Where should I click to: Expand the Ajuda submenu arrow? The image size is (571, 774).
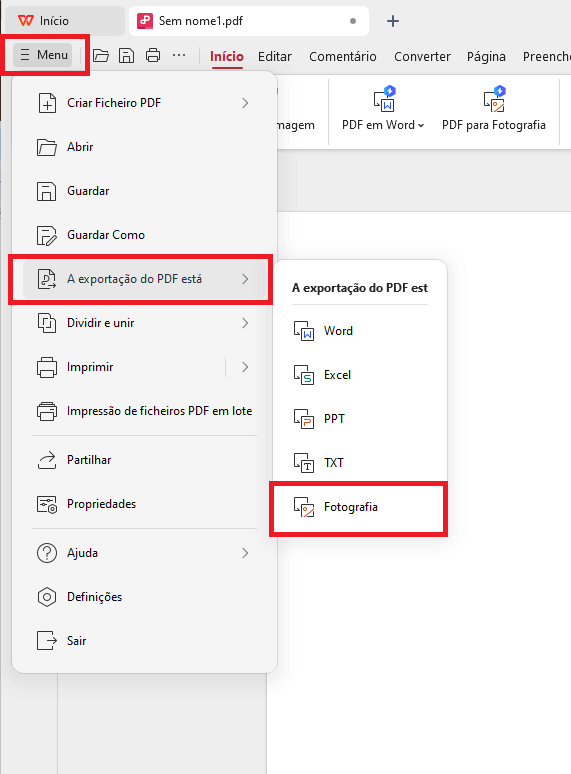pos(245,553)
